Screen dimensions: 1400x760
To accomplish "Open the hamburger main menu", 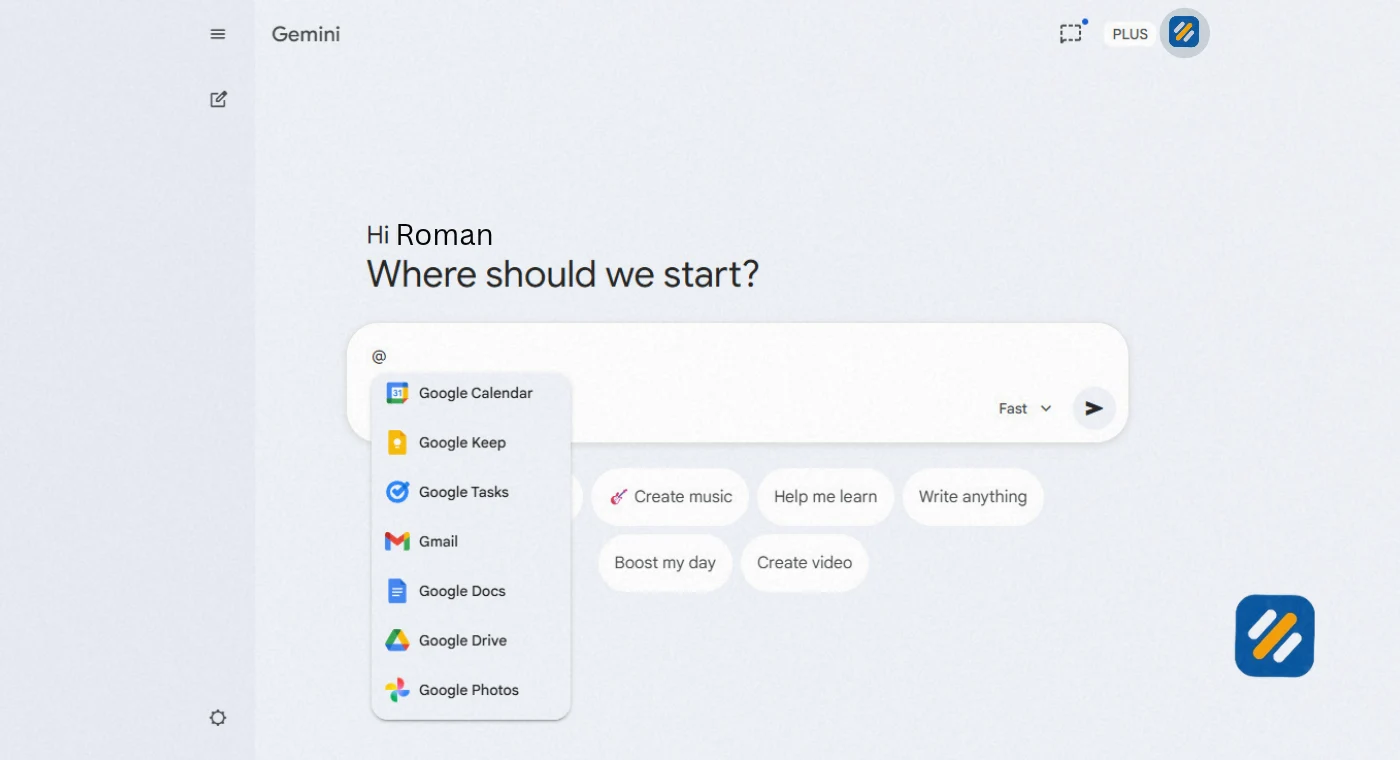I will click(218, 34).
